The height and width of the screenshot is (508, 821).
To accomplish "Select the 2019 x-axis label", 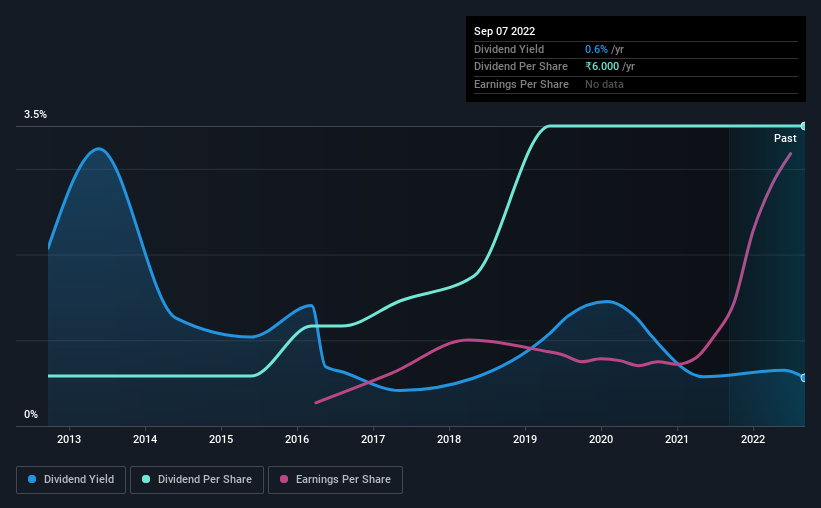I will (525, 439).
